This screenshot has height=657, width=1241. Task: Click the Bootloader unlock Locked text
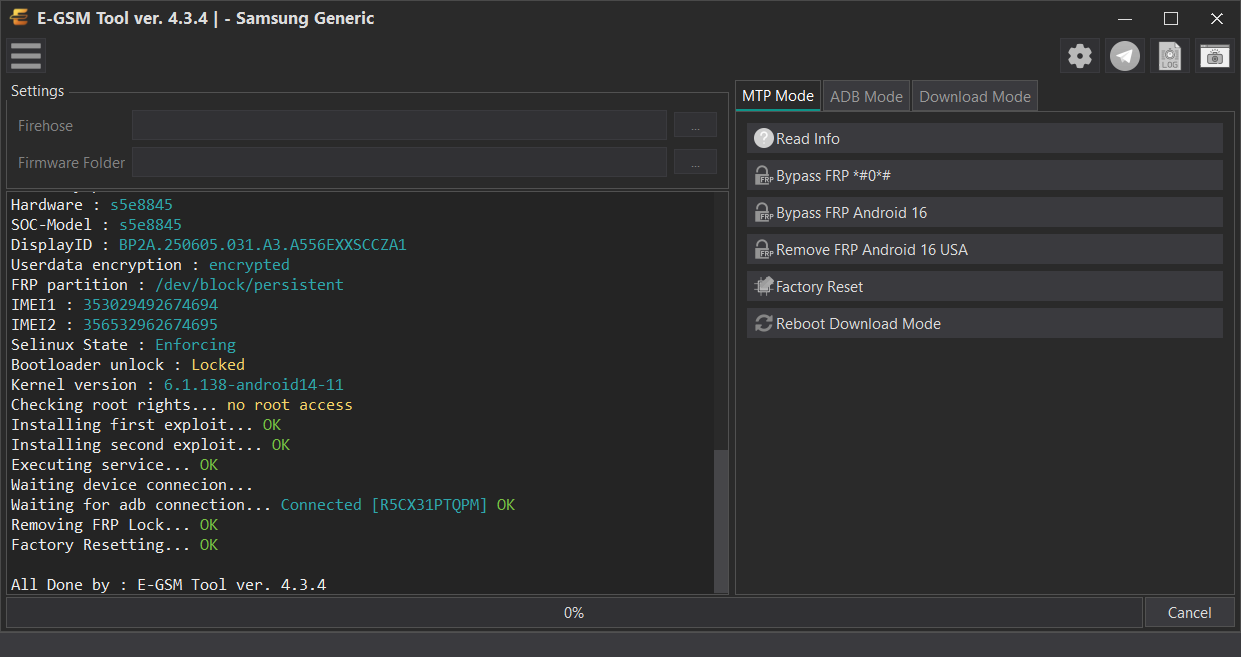click(218, 364)
